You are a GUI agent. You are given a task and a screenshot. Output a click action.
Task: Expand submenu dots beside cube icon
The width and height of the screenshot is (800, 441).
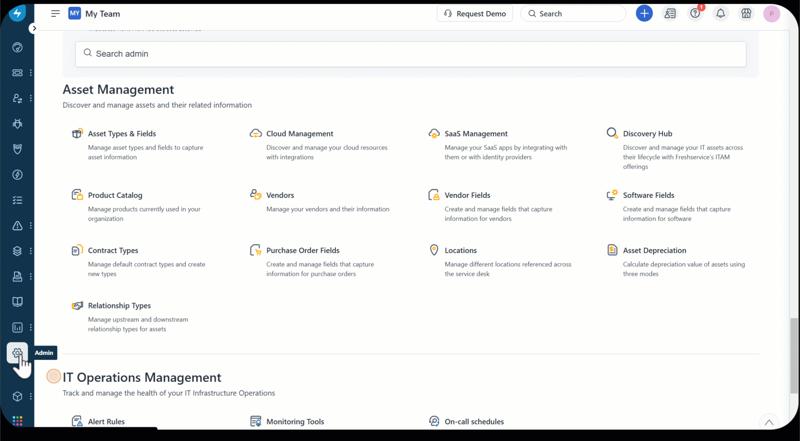(x=31, y=396)
